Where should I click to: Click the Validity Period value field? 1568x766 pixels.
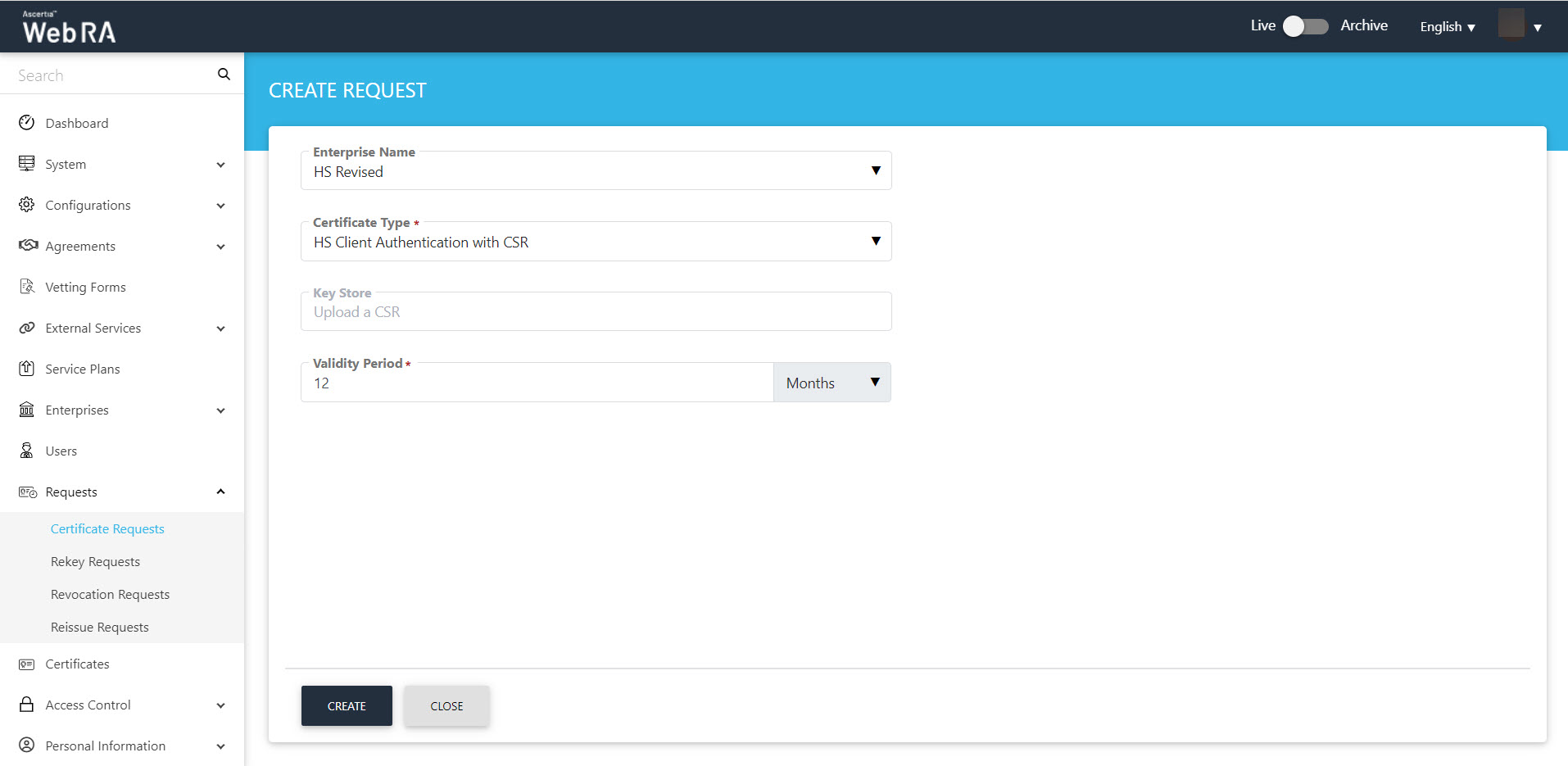click(537, 383)
